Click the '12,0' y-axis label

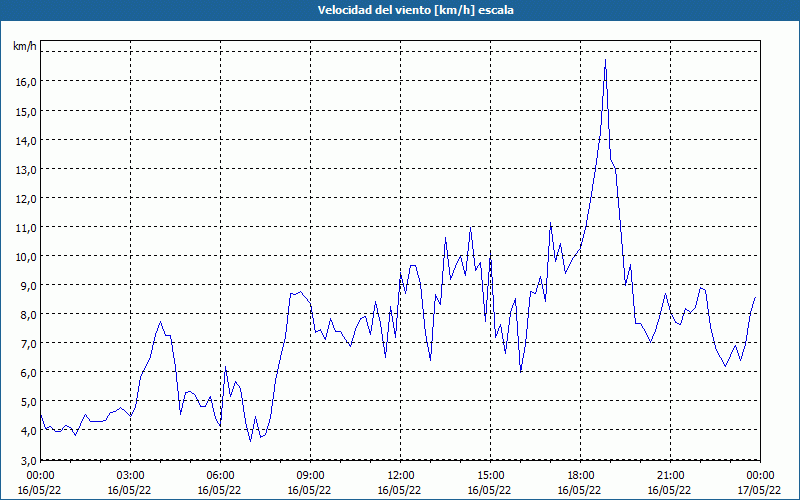click(x=26, y=198)
